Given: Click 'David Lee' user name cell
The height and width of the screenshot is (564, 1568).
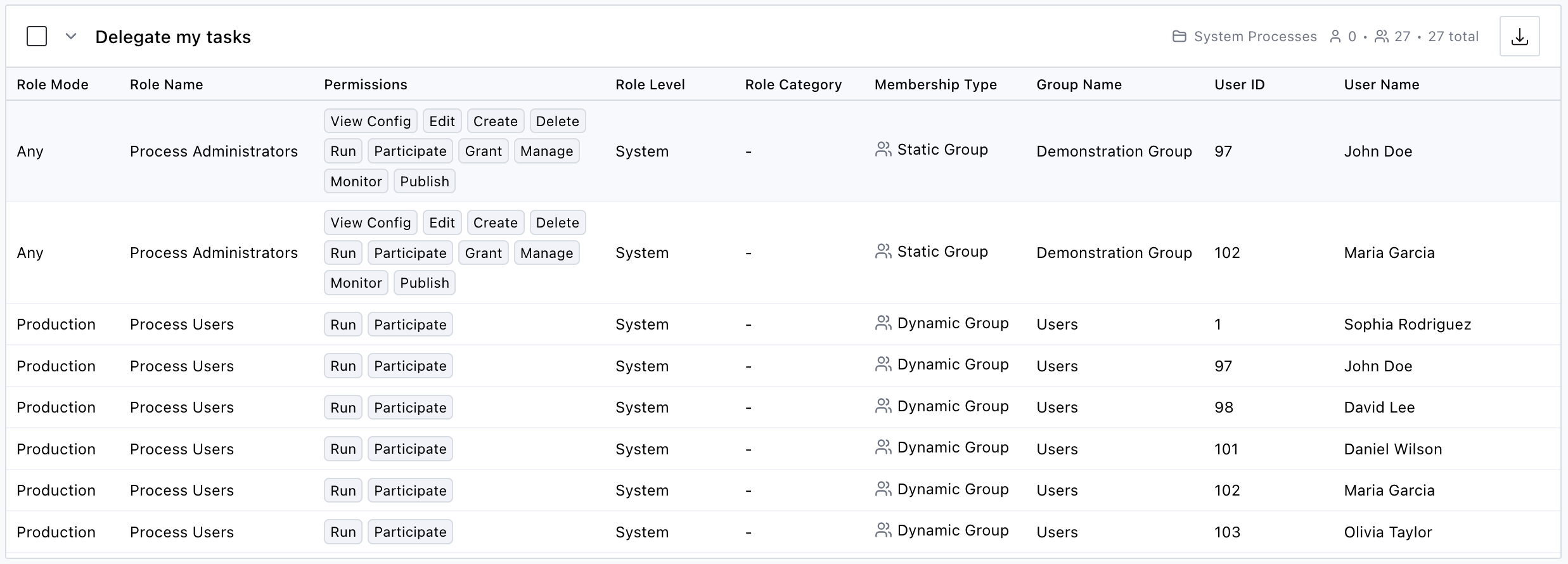Looking at the screenshot, I should click(1380, 407).
